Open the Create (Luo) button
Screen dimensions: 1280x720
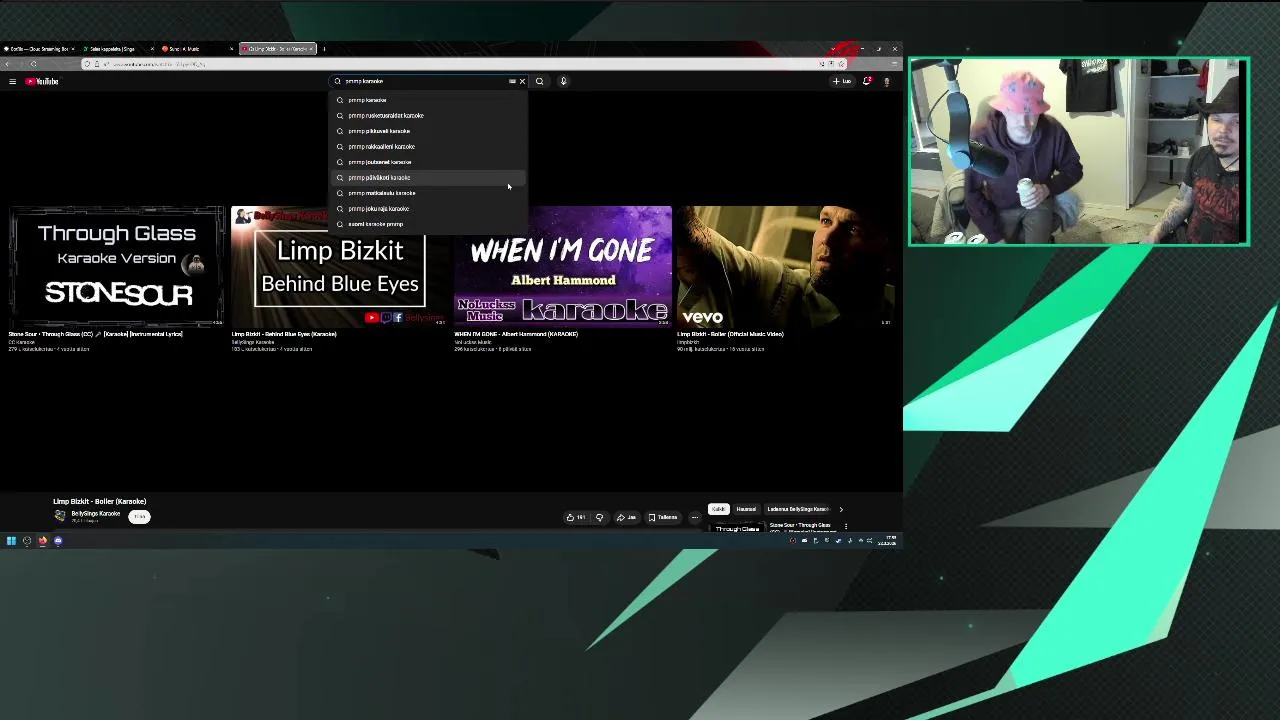(x=842, y=81)
